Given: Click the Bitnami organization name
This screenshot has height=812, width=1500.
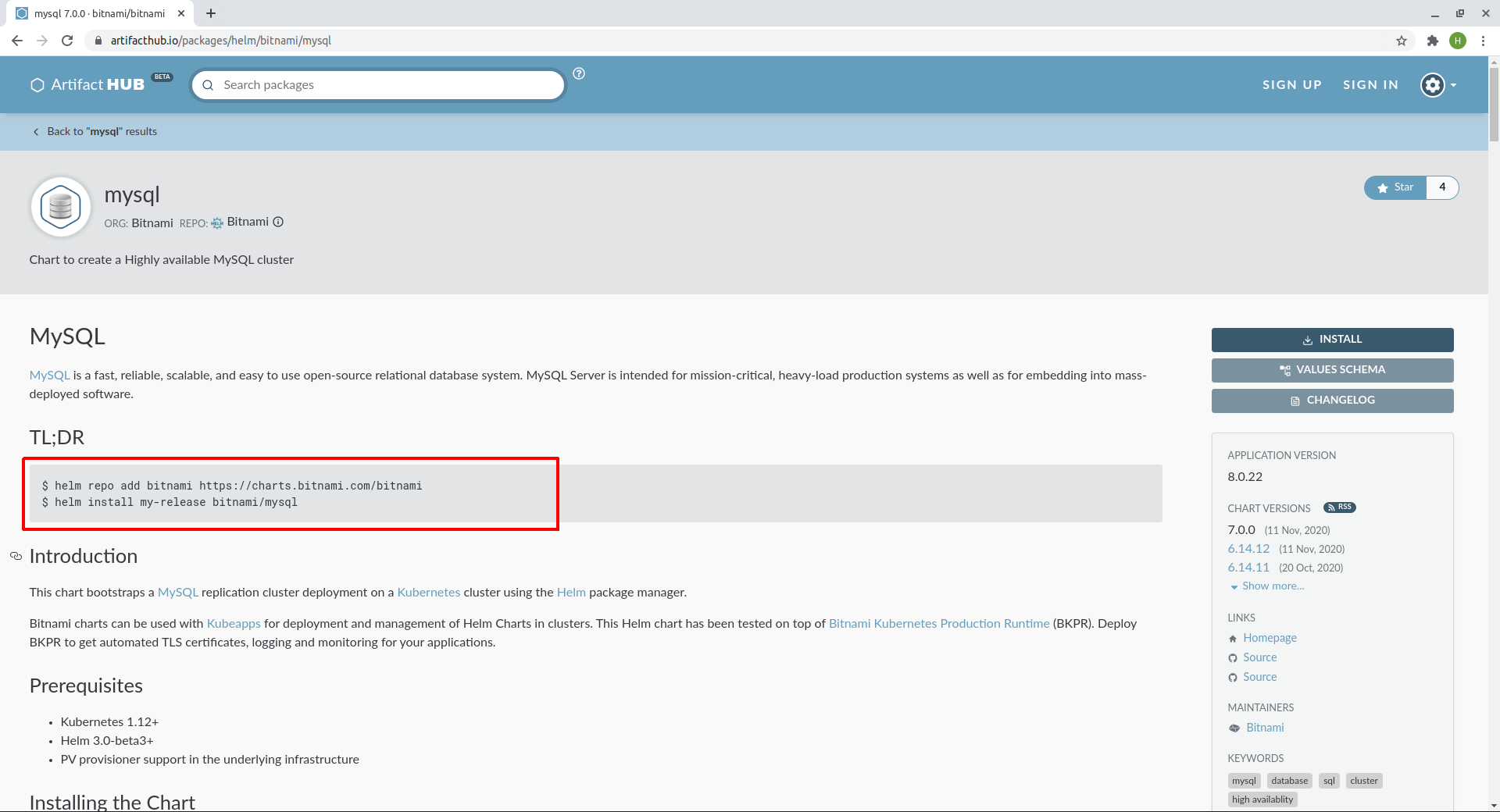Looking at the screenshot, I should pos(152,223).
